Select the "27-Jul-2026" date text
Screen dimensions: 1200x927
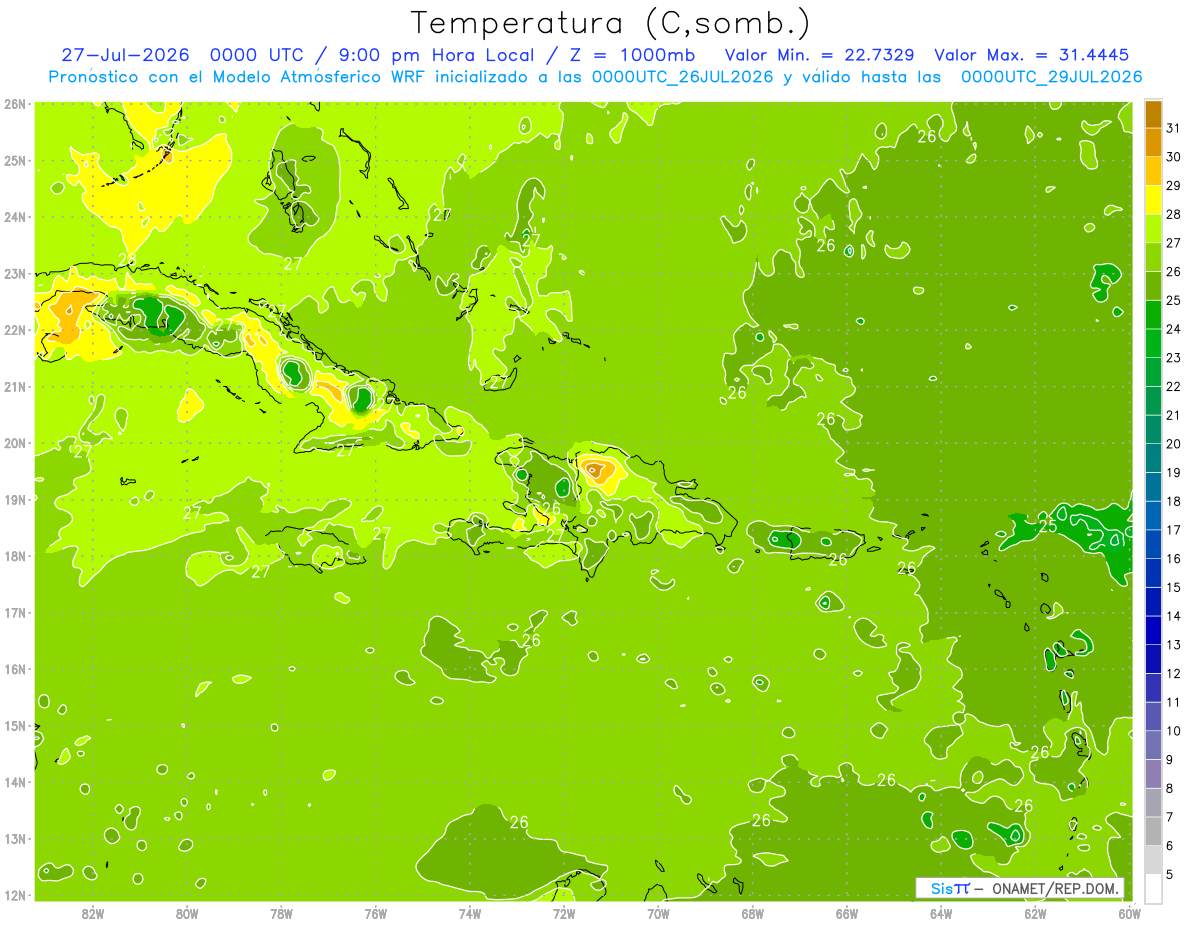tap(126, 55)
